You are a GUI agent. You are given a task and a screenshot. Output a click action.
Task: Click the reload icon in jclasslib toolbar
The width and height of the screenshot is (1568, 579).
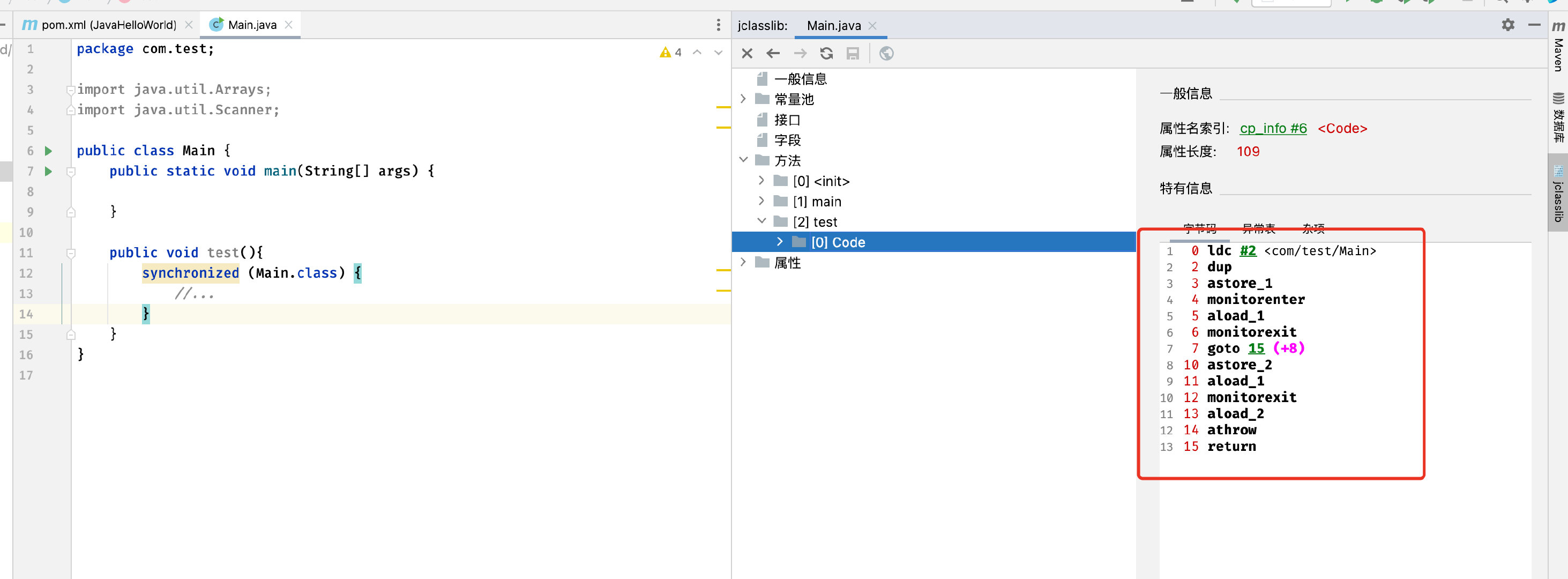[826, 54]
